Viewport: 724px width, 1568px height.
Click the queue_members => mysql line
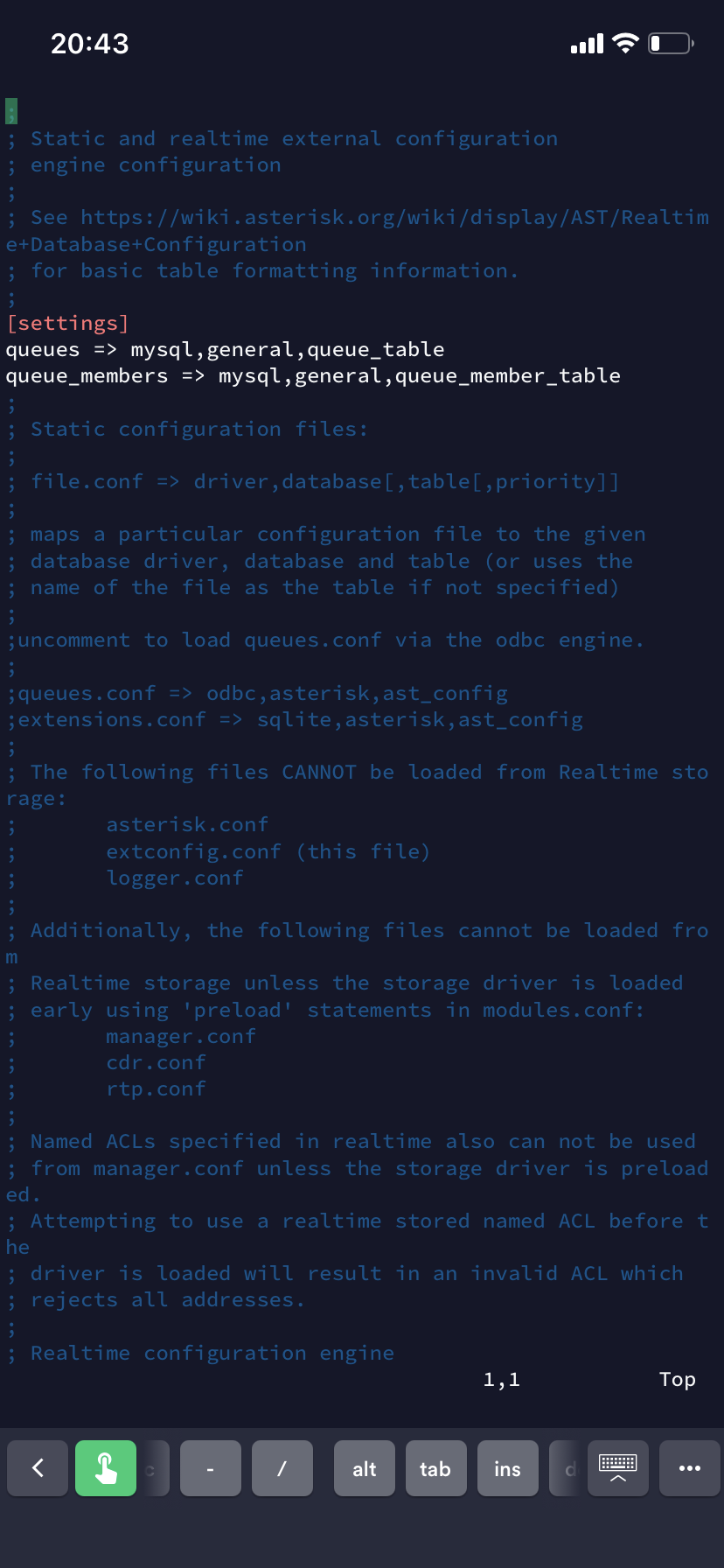[313, 376]
